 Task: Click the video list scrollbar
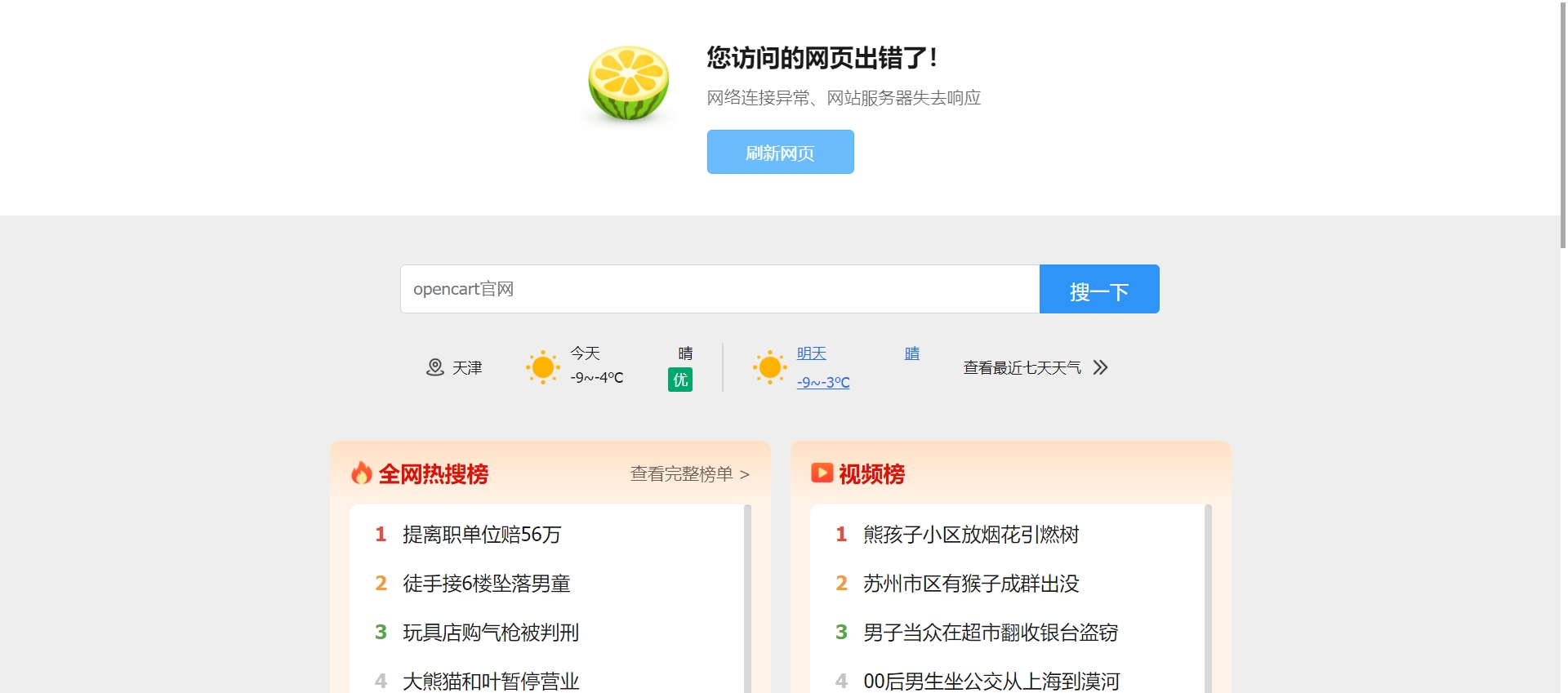point(1208,598)
